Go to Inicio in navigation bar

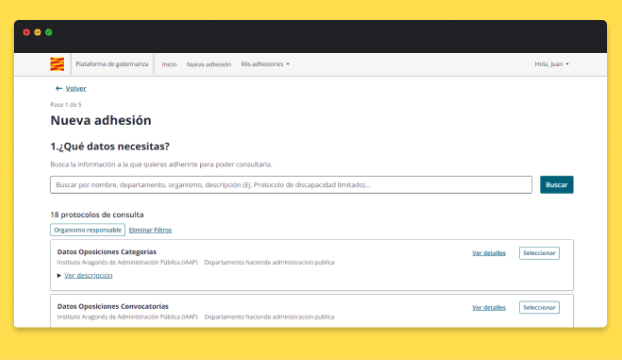tap(169, 64)
